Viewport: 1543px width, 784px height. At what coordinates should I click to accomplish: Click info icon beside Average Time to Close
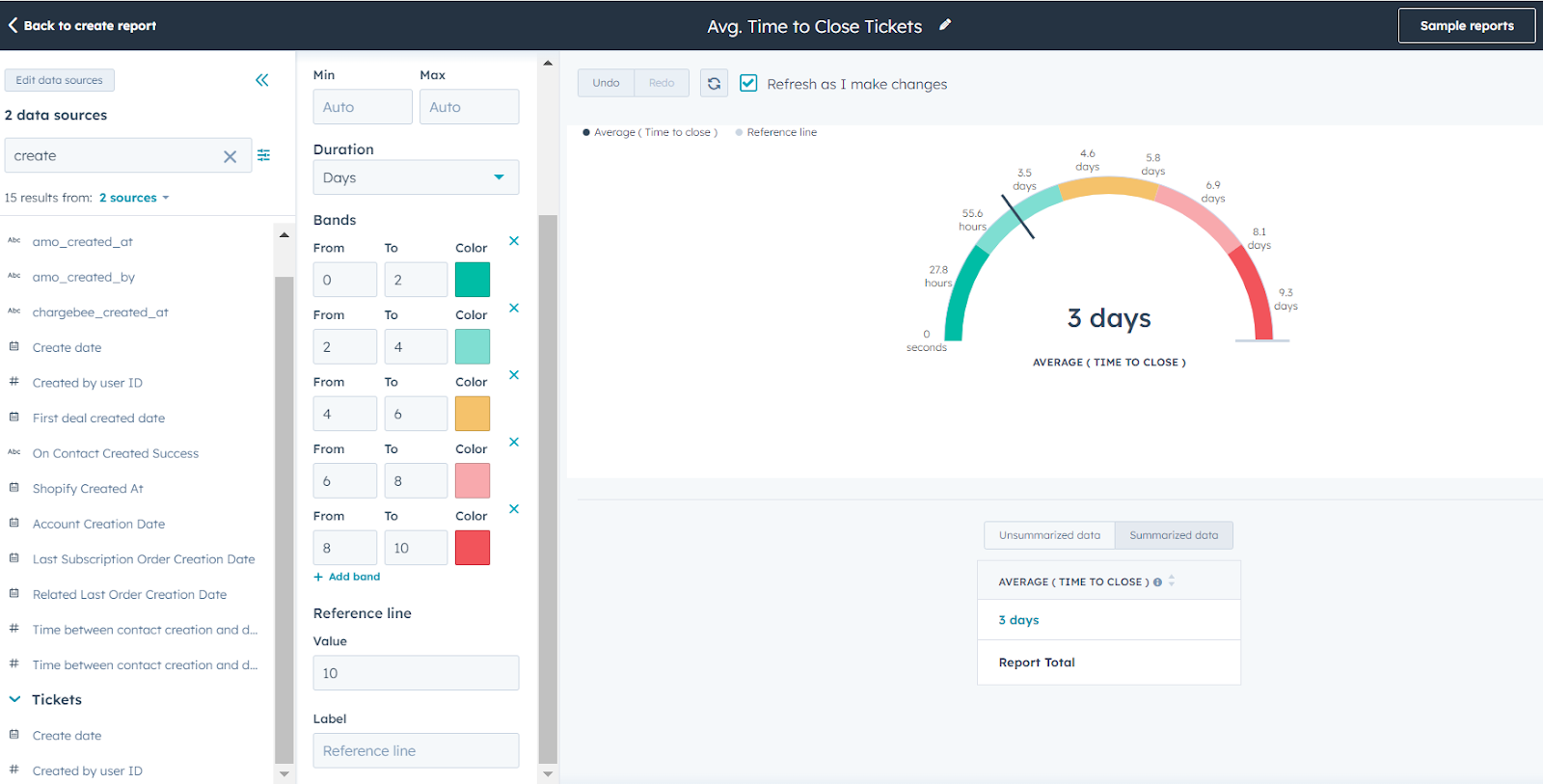(1157, 582)
